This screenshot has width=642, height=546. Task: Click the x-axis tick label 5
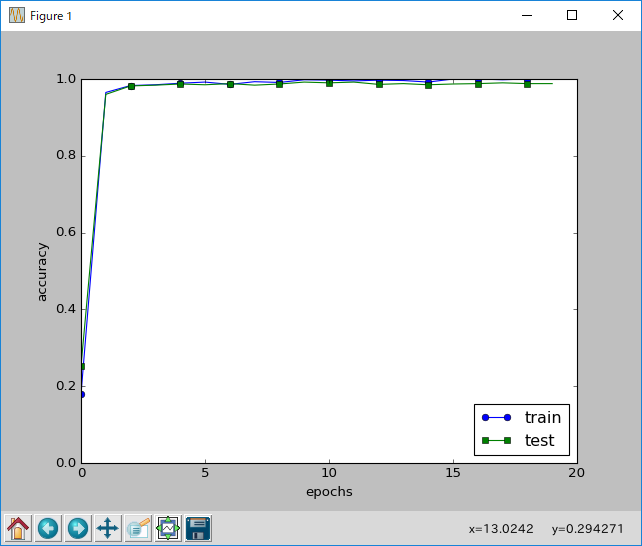[x=205, y=473]
